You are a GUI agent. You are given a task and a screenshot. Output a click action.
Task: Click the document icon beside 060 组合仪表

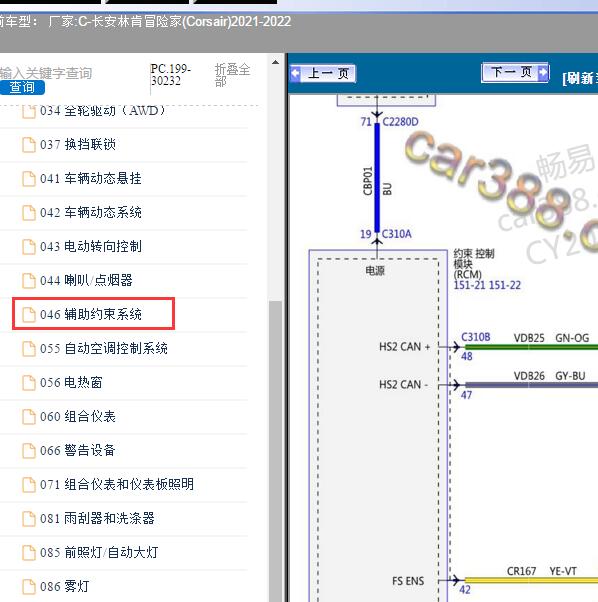tap(29, 417)
